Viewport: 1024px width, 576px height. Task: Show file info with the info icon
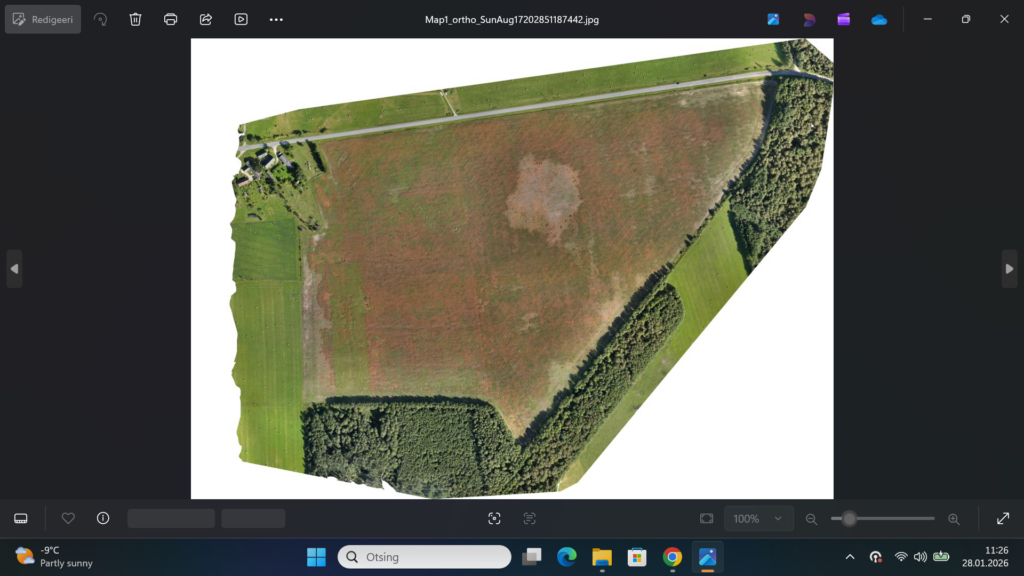(x=103, y=518)
